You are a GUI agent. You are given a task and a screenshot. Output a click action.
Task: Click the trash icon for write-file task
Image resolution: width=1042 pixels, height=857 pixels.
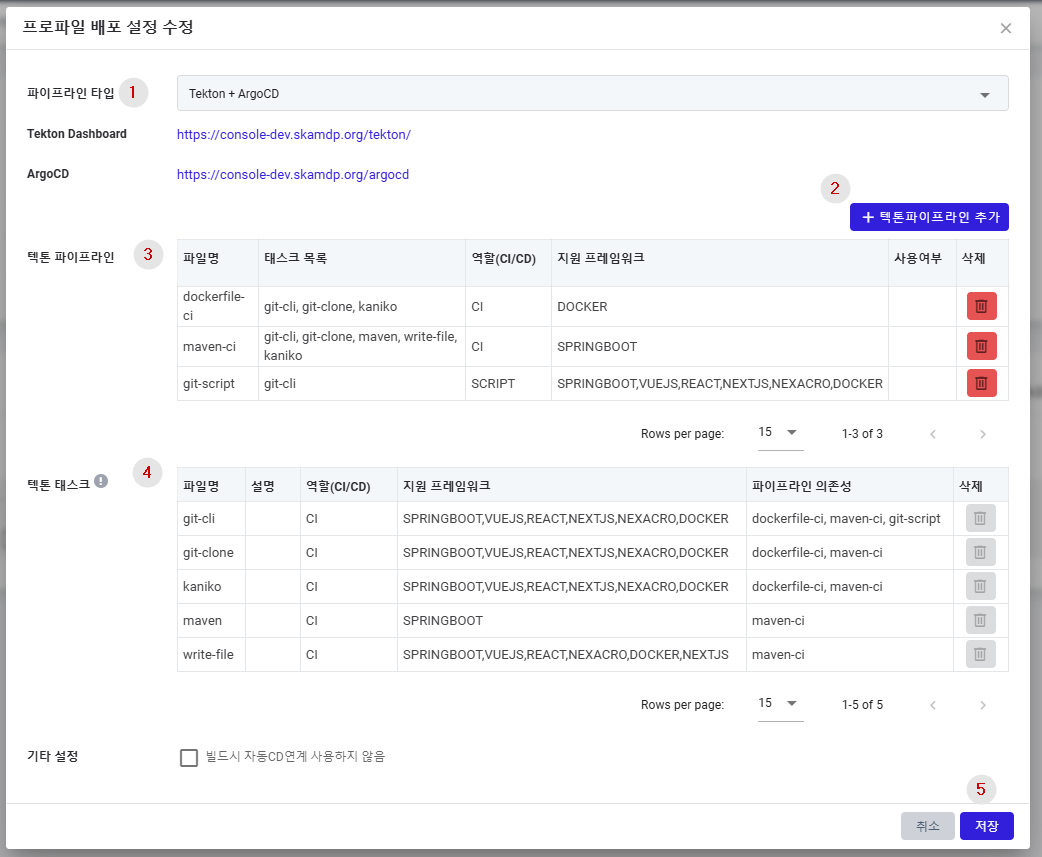[x=980, y=654]
